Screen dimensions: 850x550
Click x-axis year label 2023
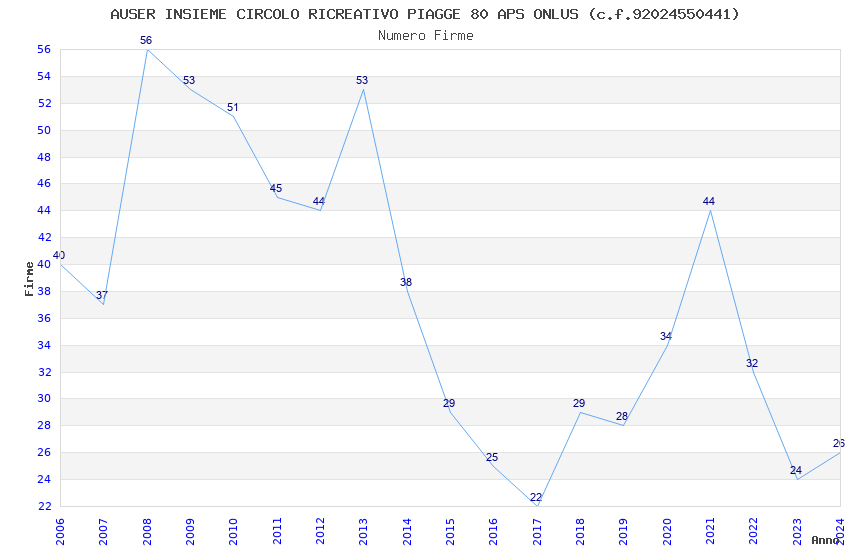pyautogui.click(x=797, y=532)
